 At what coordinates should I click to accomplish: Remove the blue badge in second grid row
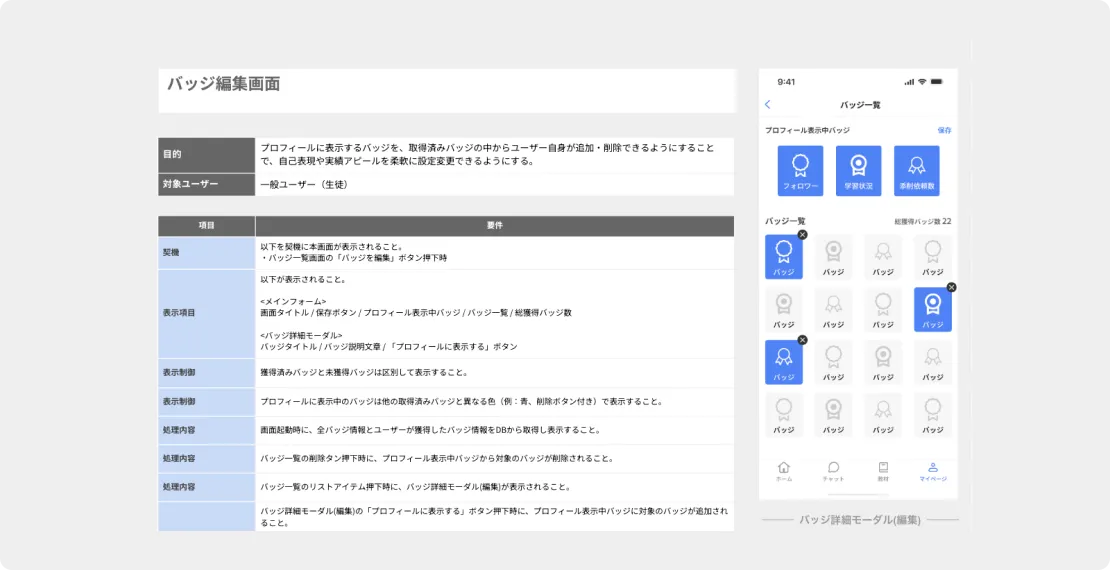click(951, 287)
